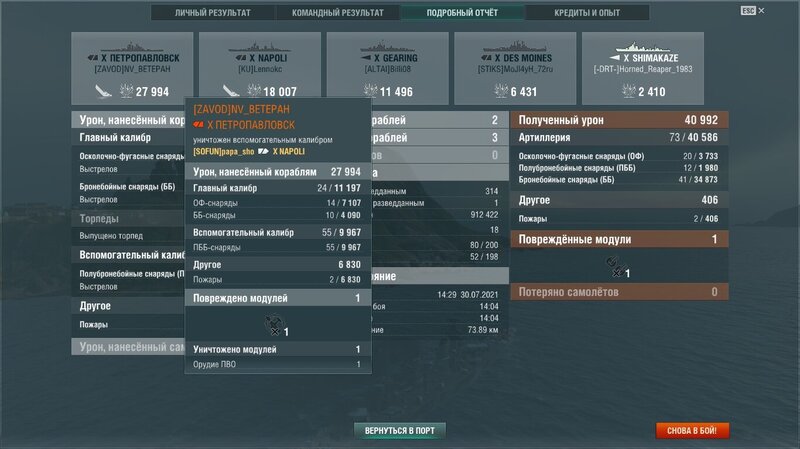Click the Полубронебойные снаряды (ПББ) 12 / 1 980 row
This screenshot has height=449, width=800.
point(619,168)
